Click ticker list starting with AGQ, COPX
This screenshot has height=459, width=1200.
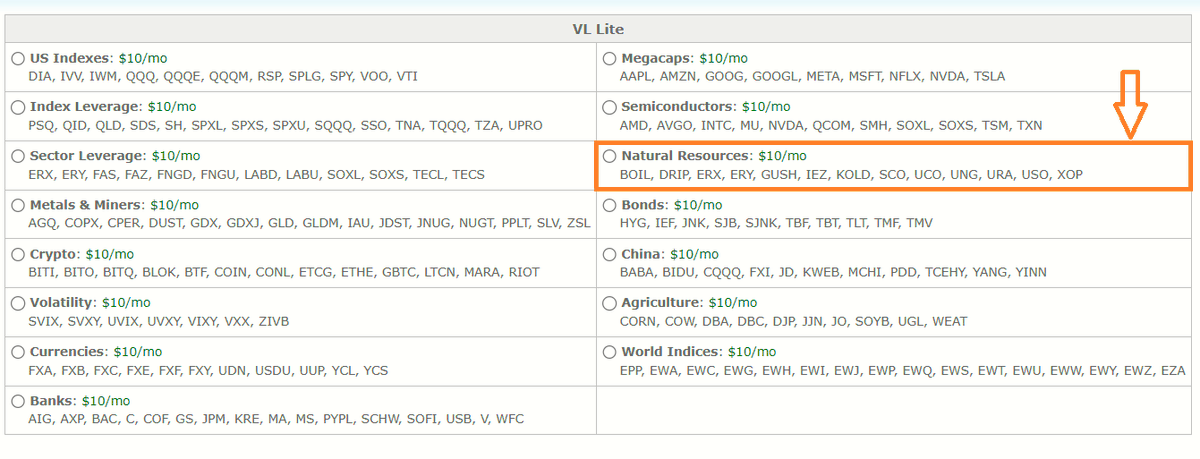click(310, 223)
